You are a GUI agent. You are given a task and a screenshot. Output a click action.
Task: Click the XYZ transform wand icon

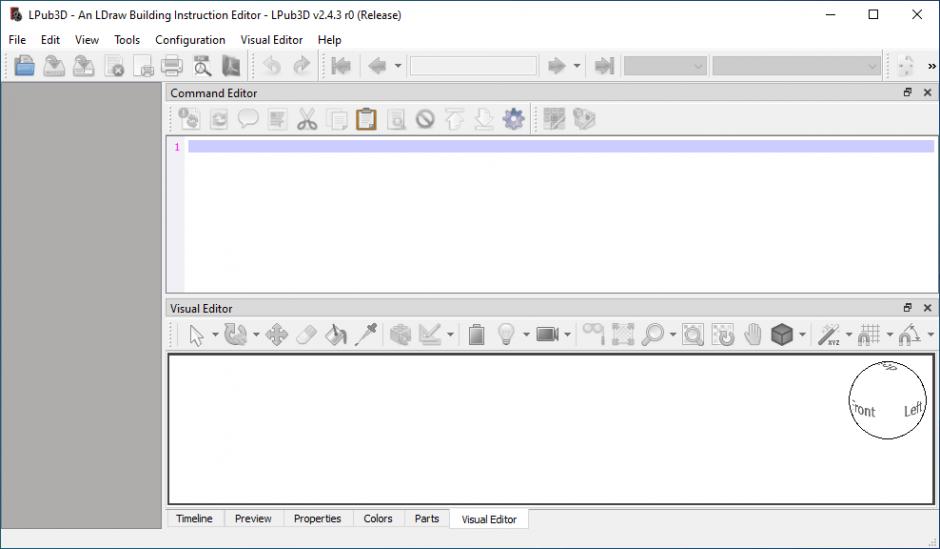[x=829, y=335]
